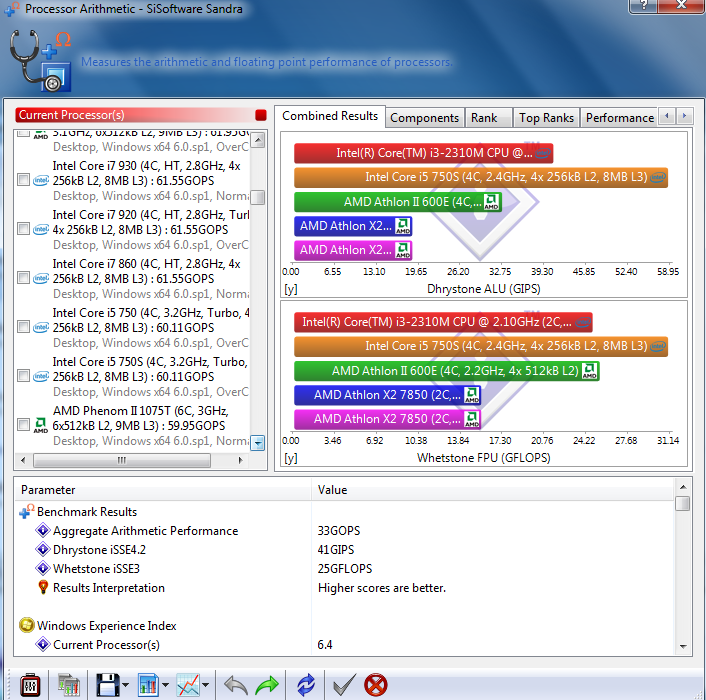Click the red cancel X icon
This screenshot has height=700, width=706.
point(376,686)
